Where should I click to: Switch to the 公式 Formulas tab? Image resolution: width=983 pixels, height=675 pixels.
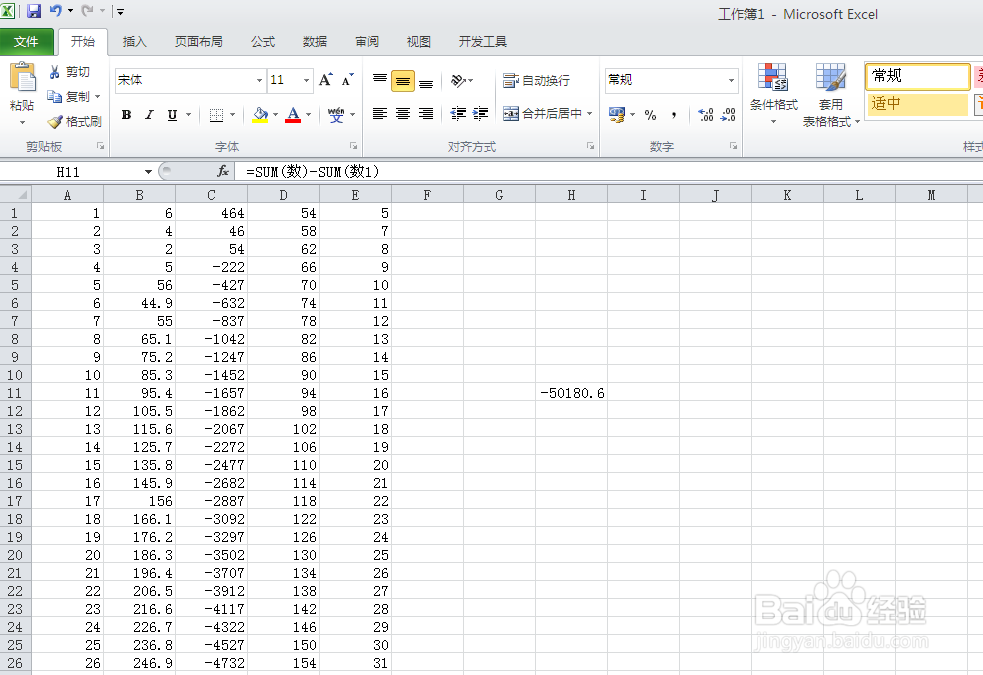click(x=263, y=42)
